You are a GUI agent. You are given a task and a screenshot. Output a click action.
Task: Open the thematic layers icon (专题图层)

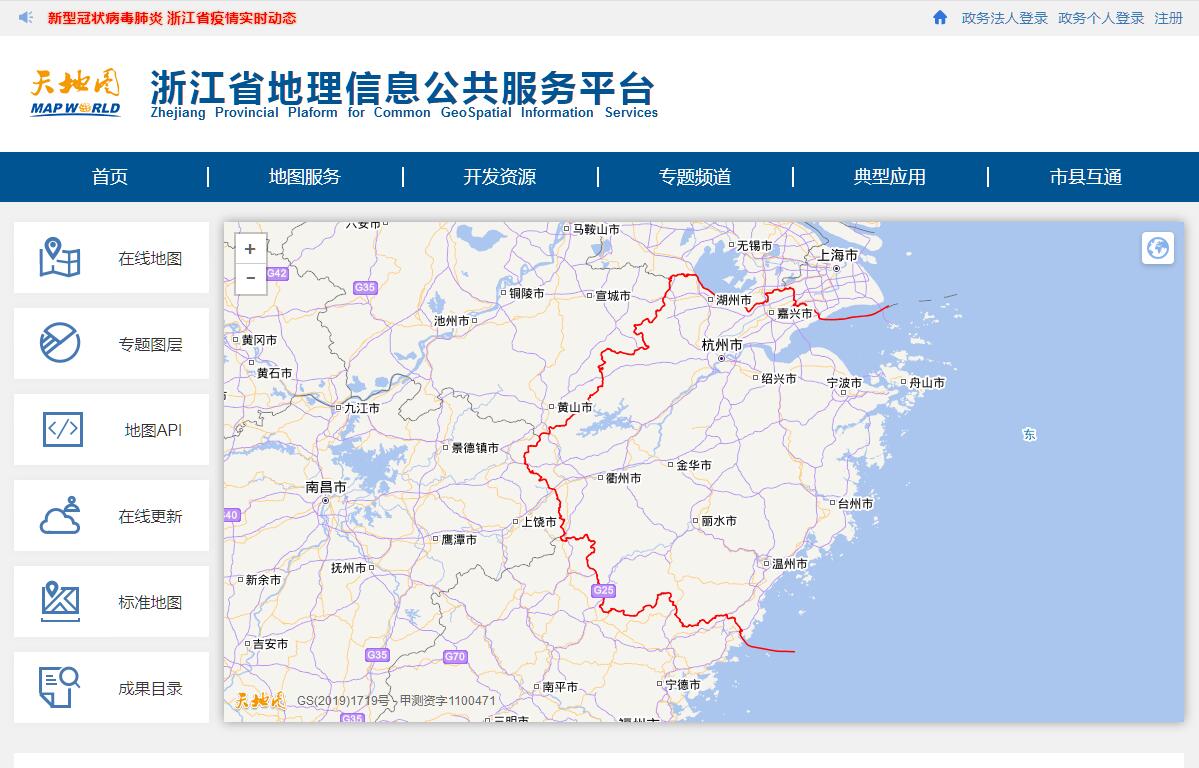[x=60, y=344]
